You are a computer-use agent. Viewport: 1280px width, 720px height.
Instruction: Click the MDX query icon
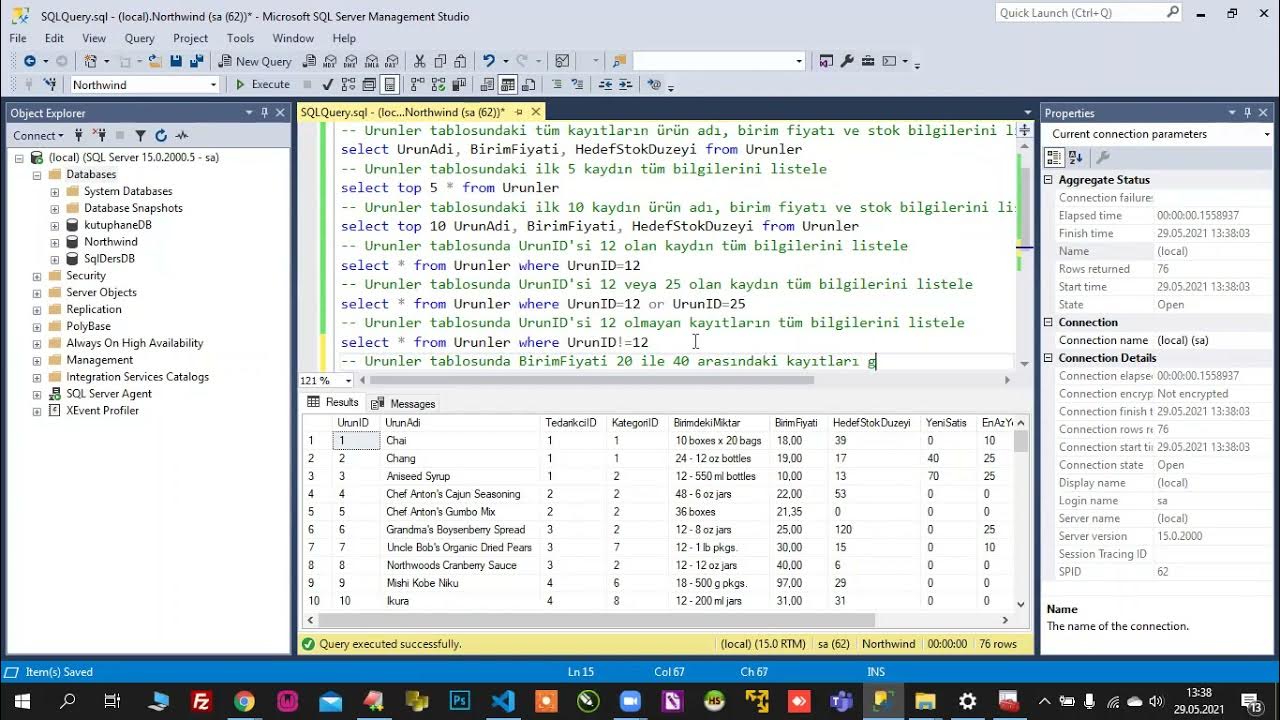coord(329,61)
